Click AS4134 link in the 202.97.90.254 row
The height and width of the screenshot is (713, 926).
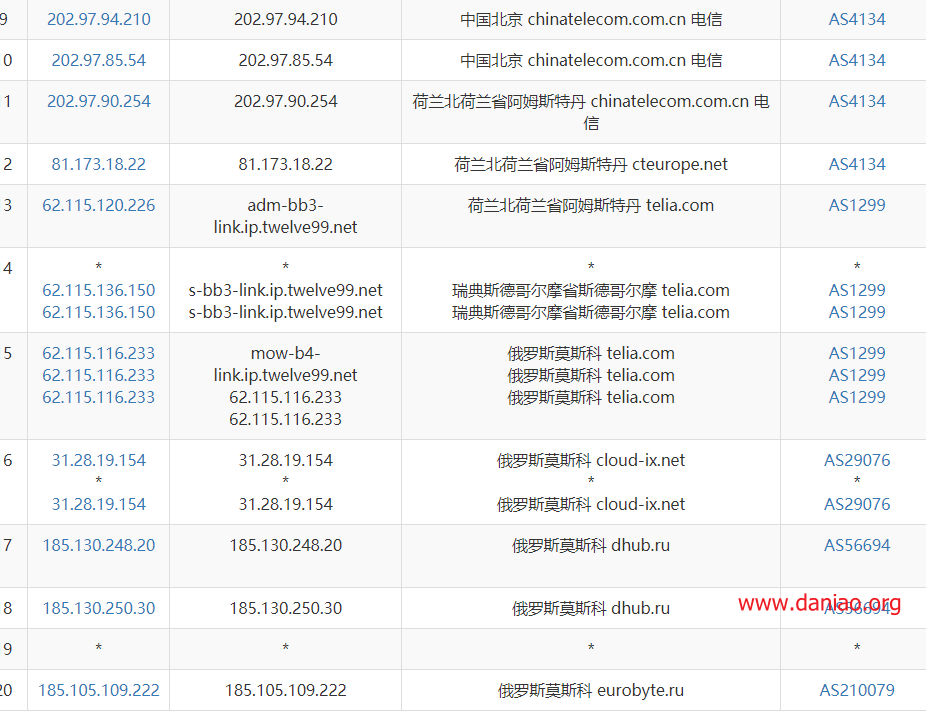pos(857,101)
